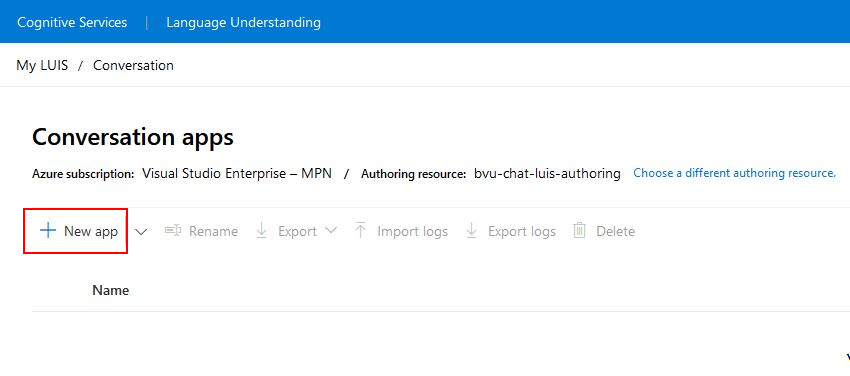The image size is (850, 376).
Task: Open Cognitive Services in the top bar
Action: tap(72, 22)
